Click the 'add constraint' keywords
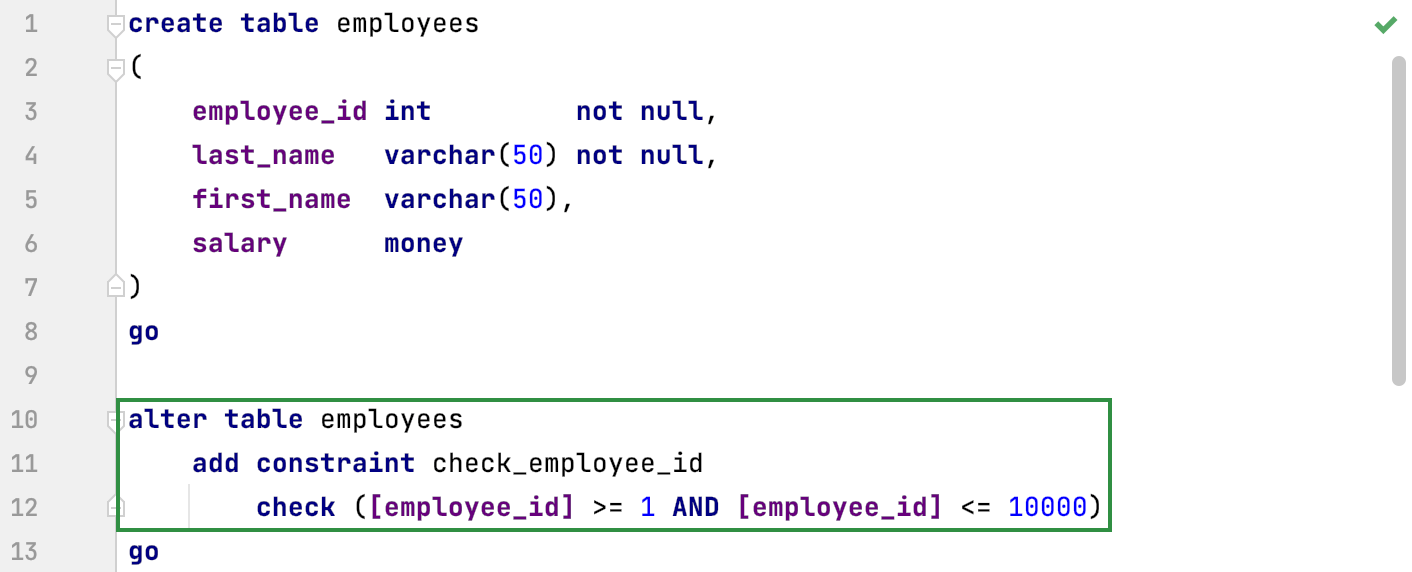Screen dimensions: 1412x572 [x=304, y=463]
